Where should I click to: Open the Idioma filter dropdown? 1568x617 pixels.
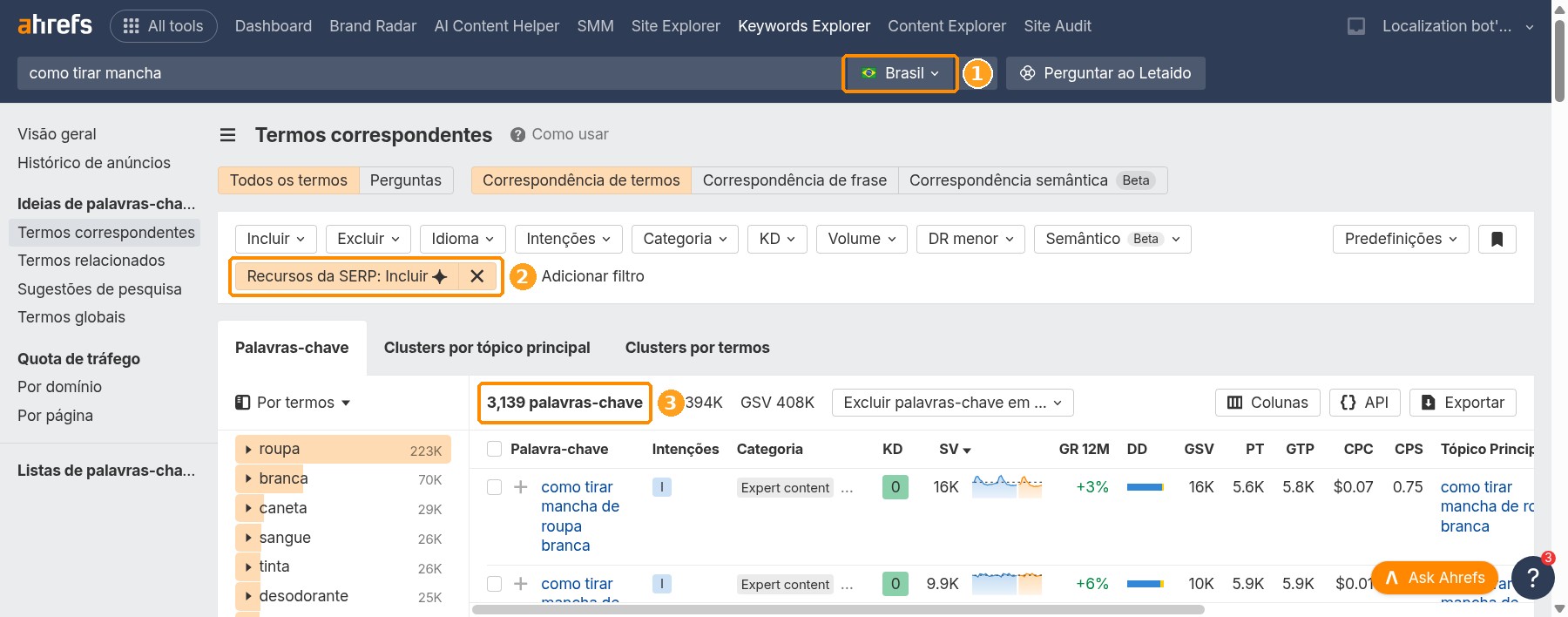pyautogui.click(x=463, y=239)
